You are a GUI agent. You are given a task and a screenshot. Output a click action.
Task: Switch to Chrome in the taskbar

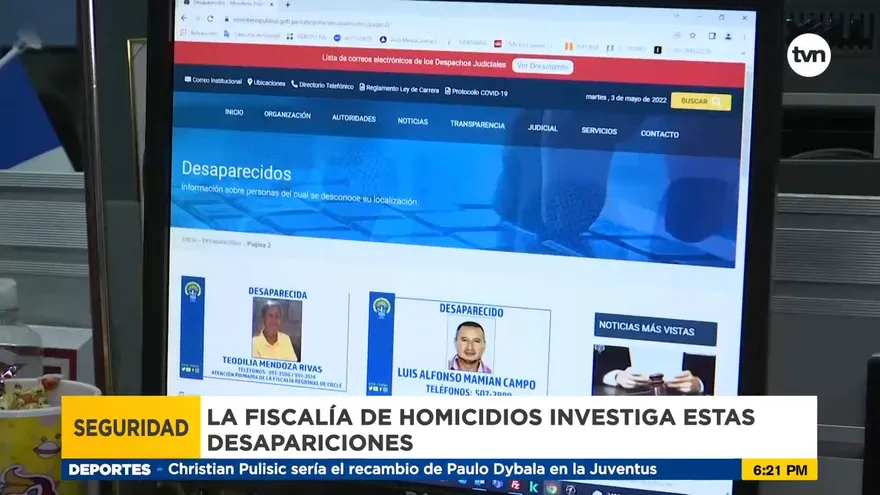point(552,488)
